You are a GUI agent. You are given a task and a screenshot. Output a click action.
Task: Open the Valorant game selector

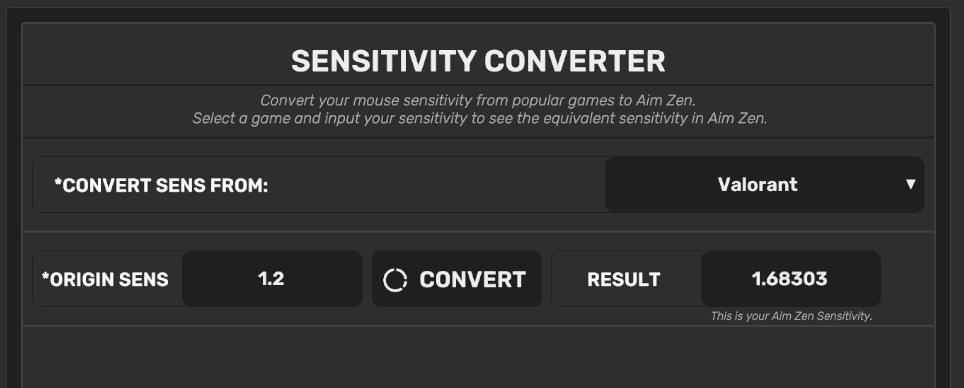click(x=764, y=184)
